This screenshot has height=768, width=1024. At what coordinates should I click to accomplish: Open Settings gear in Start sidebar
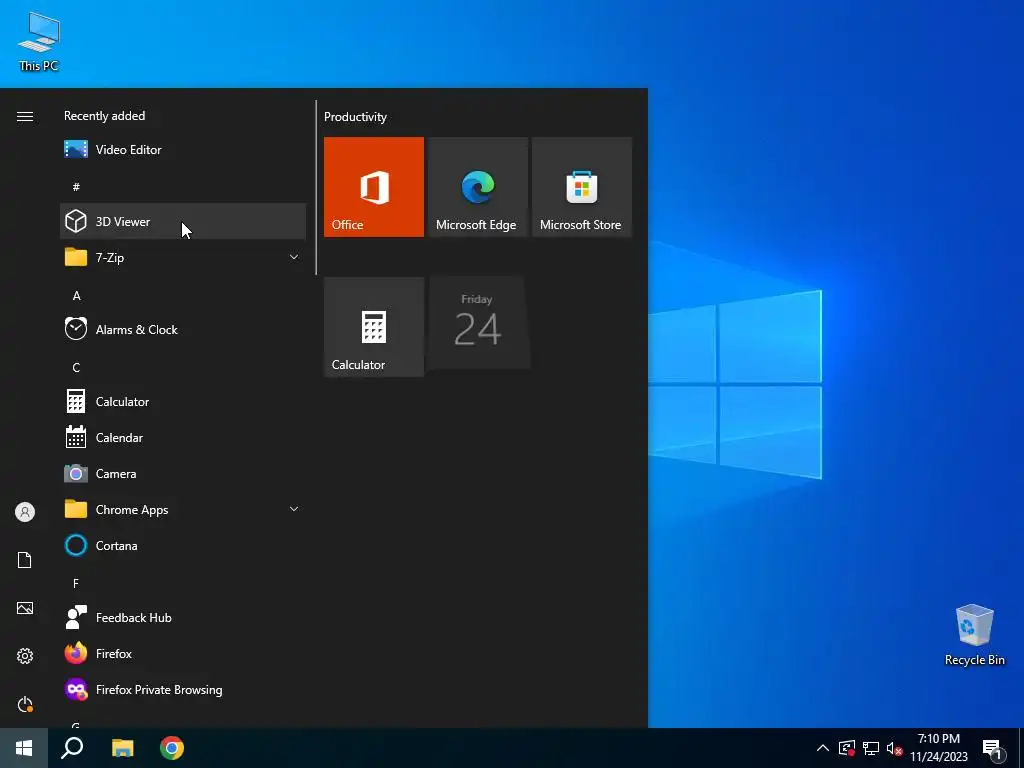(x=25, y=656)
